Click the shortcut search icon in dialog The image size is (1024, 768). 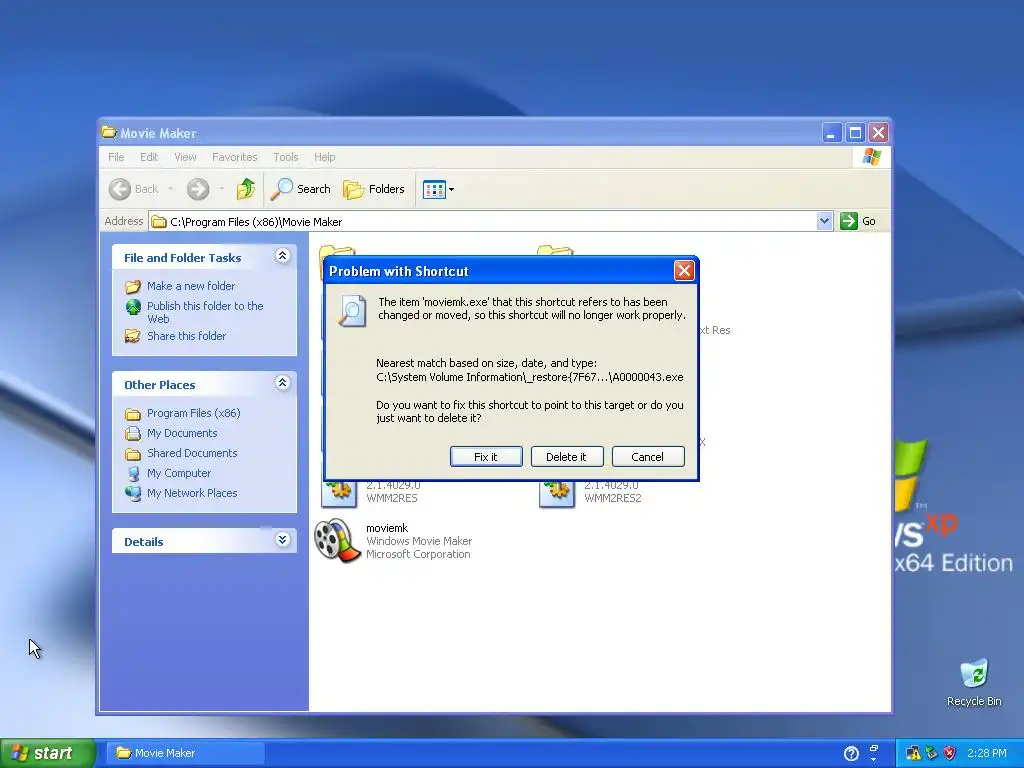(353, 310)
